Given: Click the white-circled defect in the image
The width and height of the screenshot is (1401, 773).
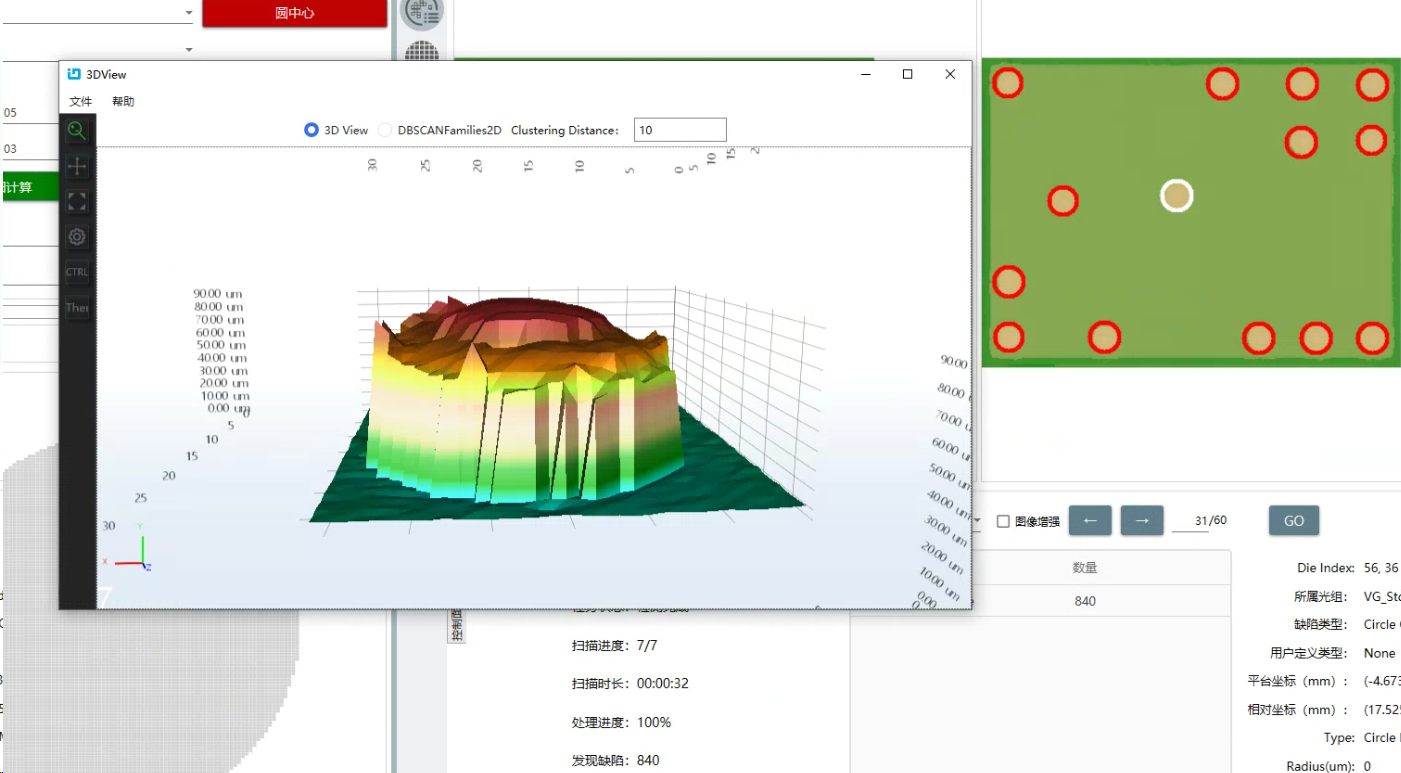Looking at the screenshot, I should pyautogui.click(x=1177, y=196).
